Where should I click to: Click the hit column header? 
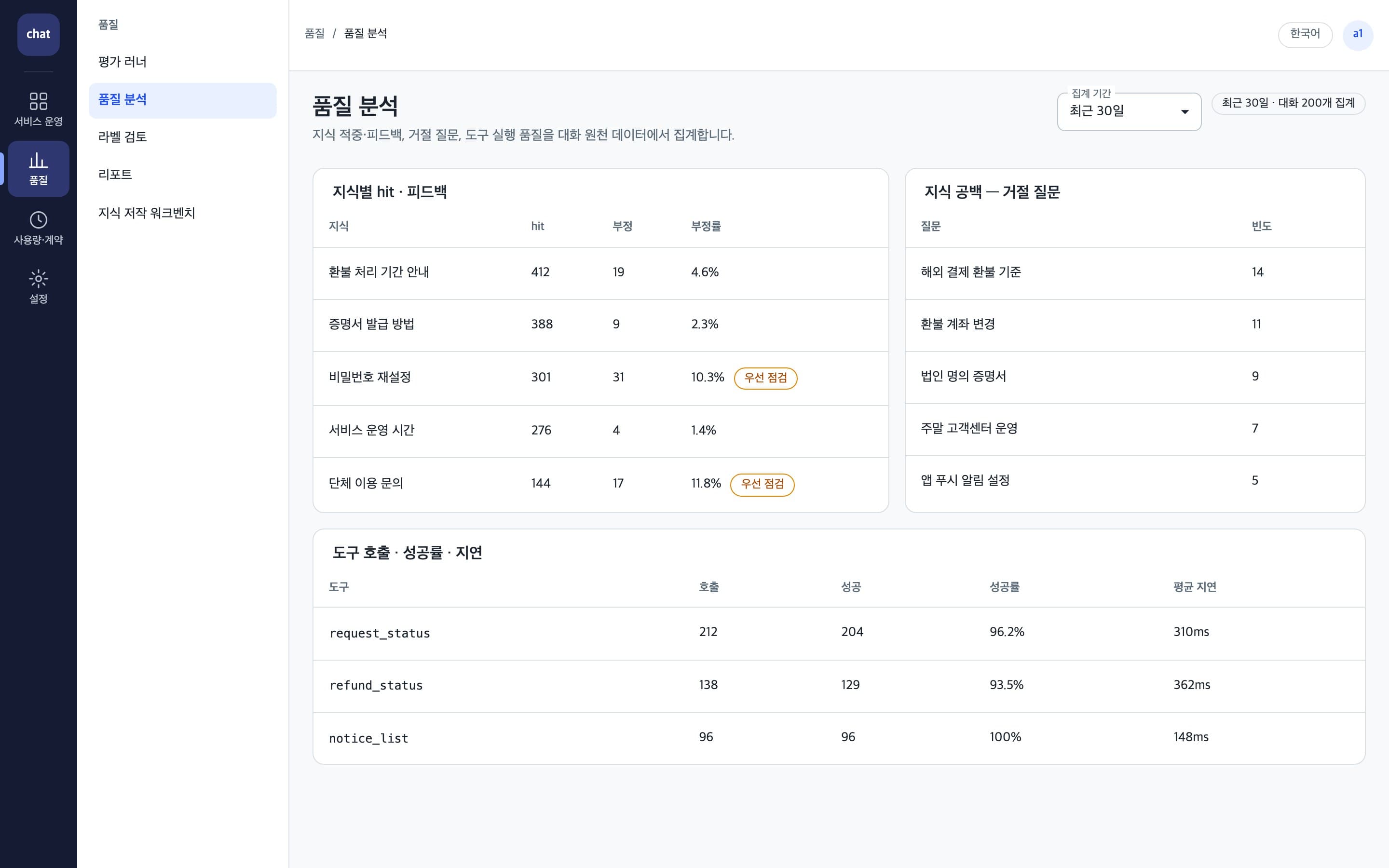[537, 227]
